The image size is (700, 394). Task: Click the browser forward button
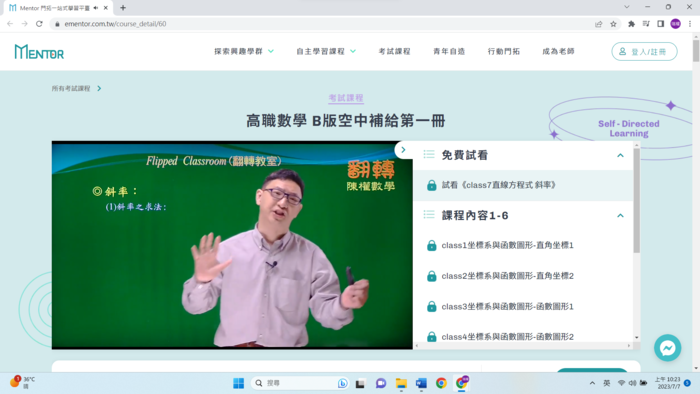(x=25, y=24)
